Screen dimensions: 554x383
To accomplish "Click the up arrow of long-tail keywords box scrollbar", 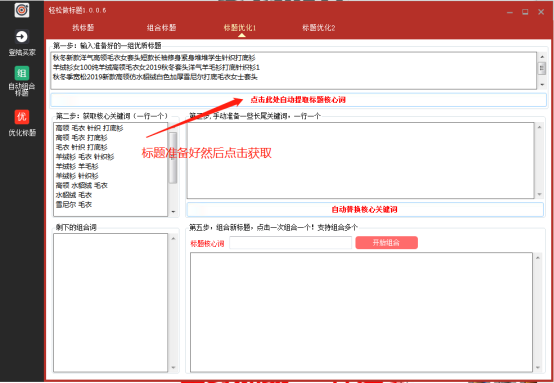I will [x=539, y=127].
